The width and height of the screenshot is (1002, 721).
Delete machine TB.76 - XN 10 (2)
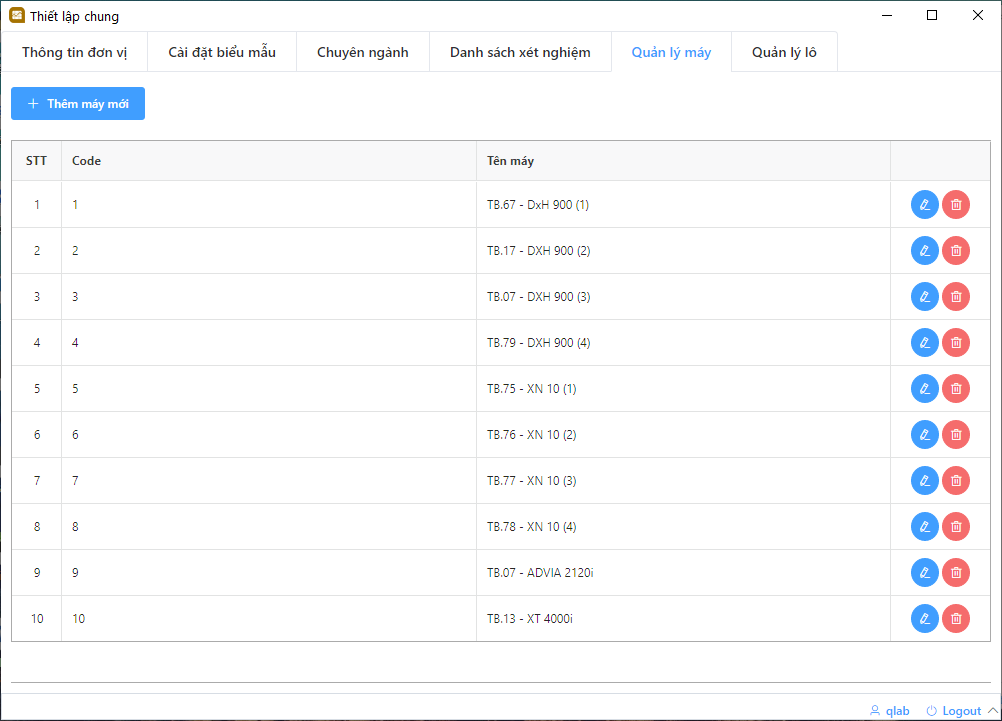click(x=955, y=435)
